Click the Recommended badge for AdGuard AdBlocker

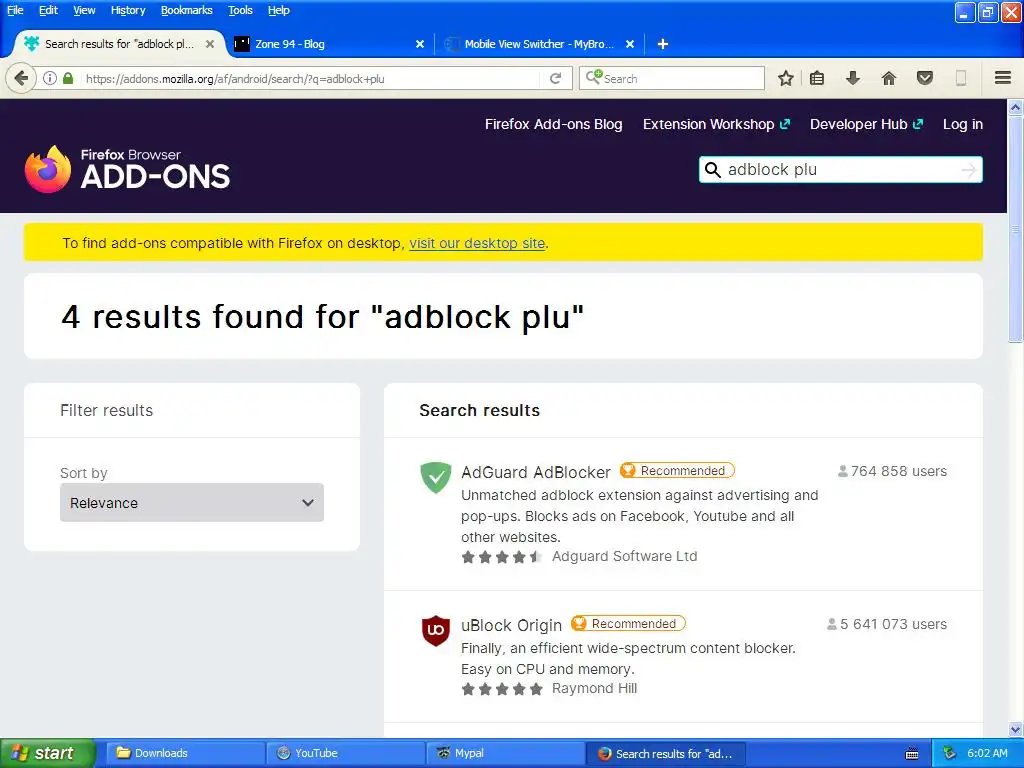click(x=677, y=470)
